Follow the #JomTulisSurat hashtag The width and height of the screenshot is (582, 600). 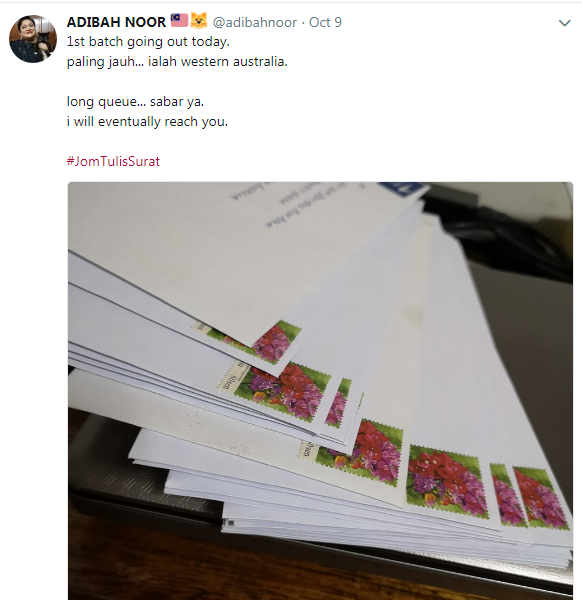coord(113,161)
